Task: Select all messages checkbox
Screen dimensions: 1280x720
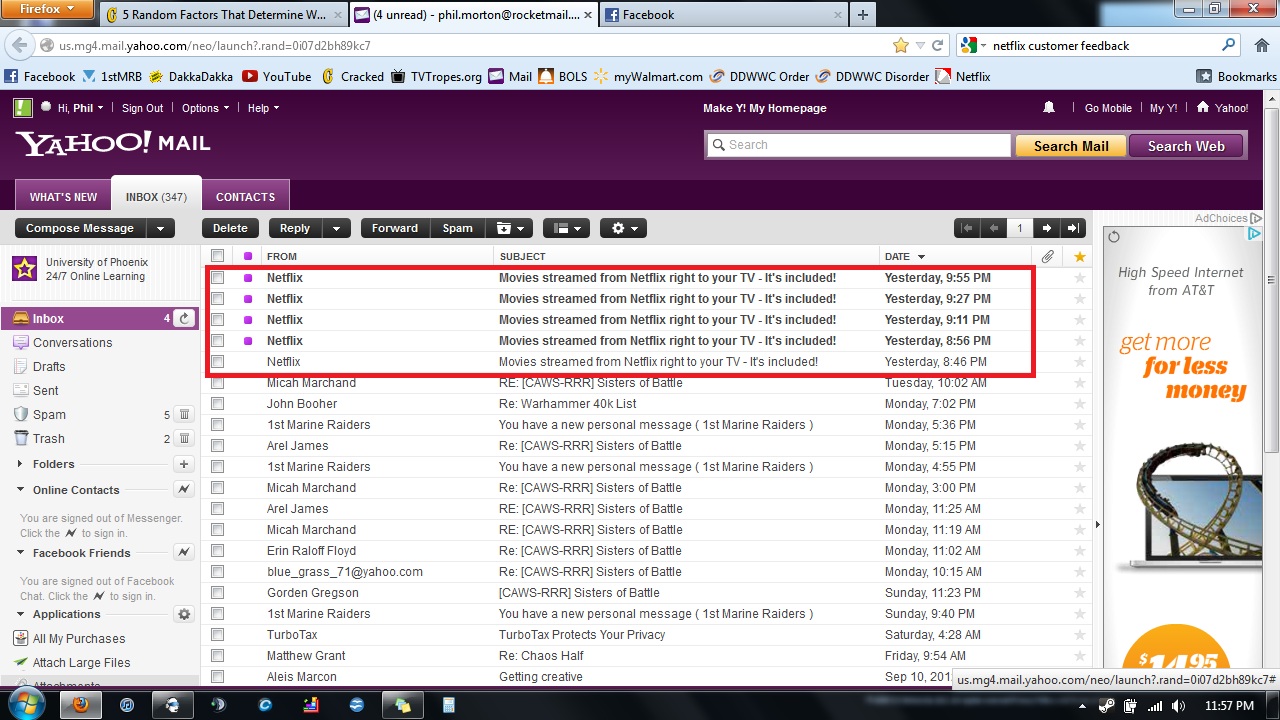Action: (218, 256)
